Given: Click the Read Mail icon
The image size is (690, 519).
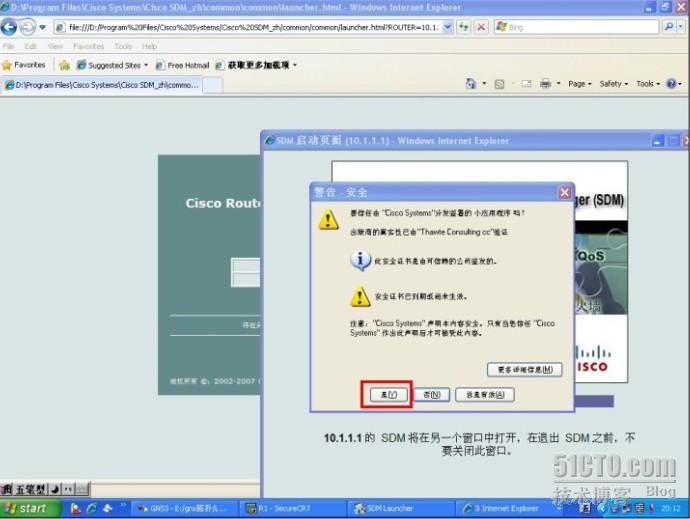Looking at the screenshot, I should tap(526, 84).
